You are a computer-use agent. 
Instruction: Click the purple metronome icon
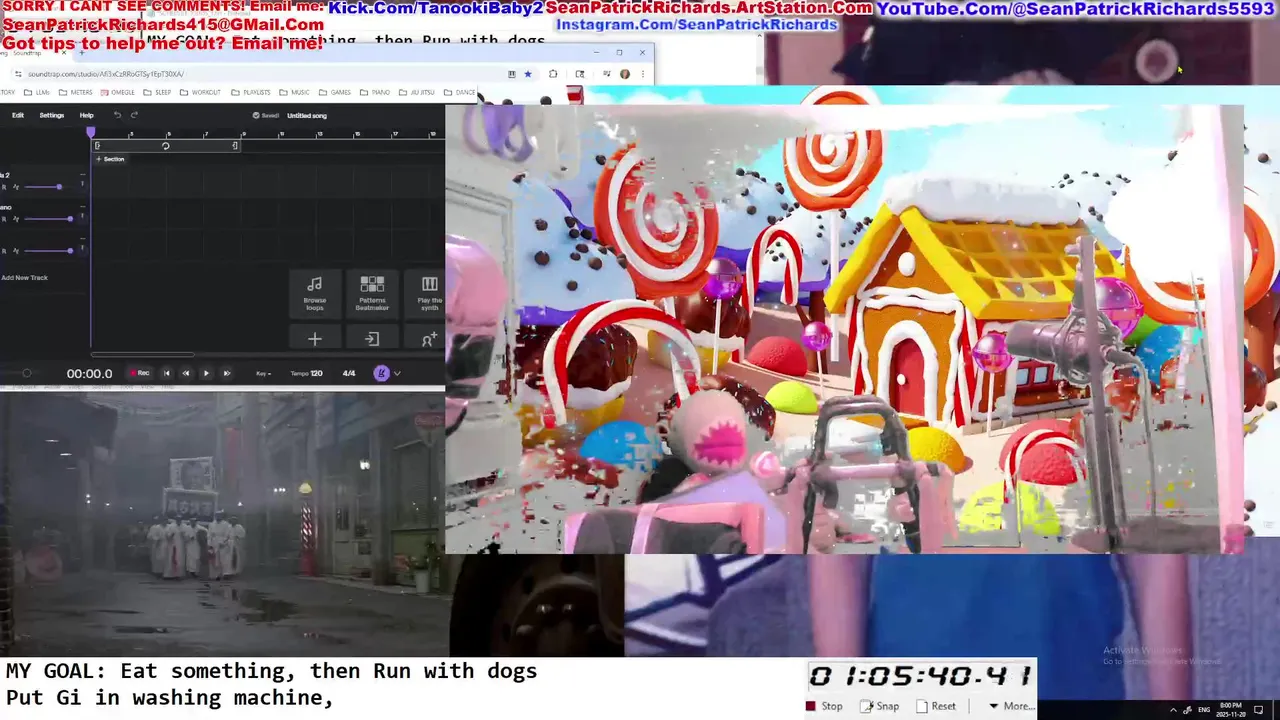click(381, 373)
